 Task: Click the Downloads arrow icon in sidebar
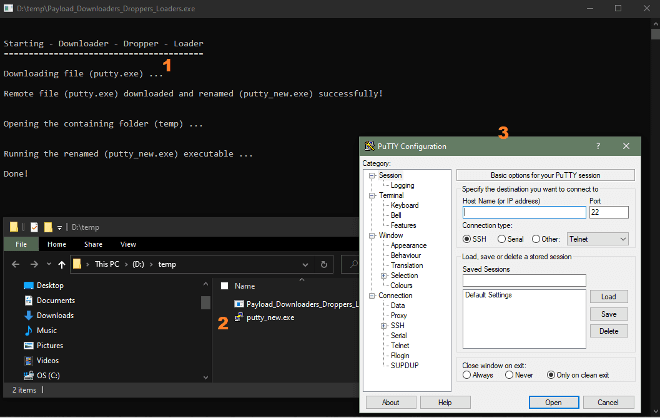29,315
